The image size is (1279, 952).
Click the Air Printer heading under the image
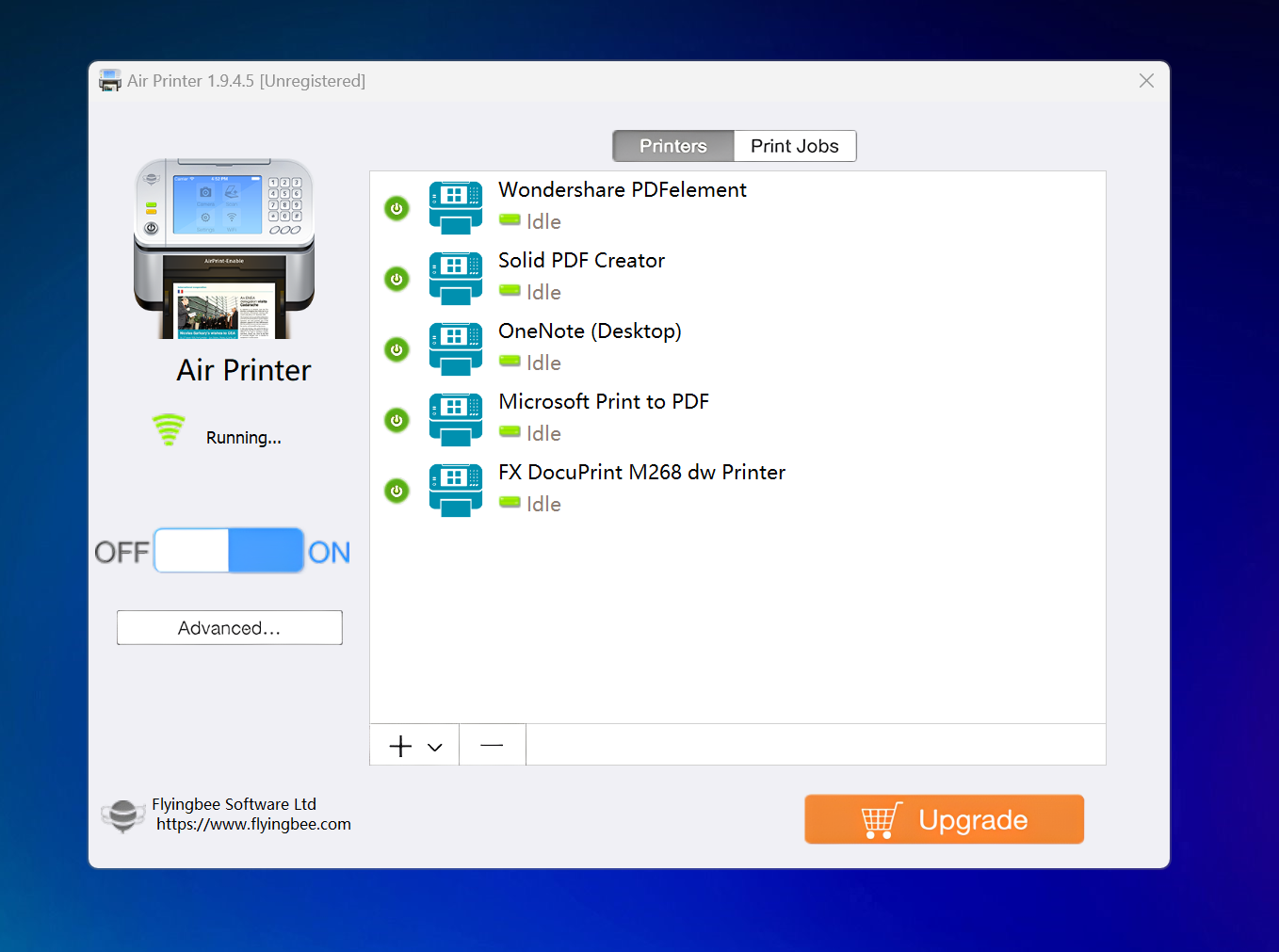pos(244,370)
